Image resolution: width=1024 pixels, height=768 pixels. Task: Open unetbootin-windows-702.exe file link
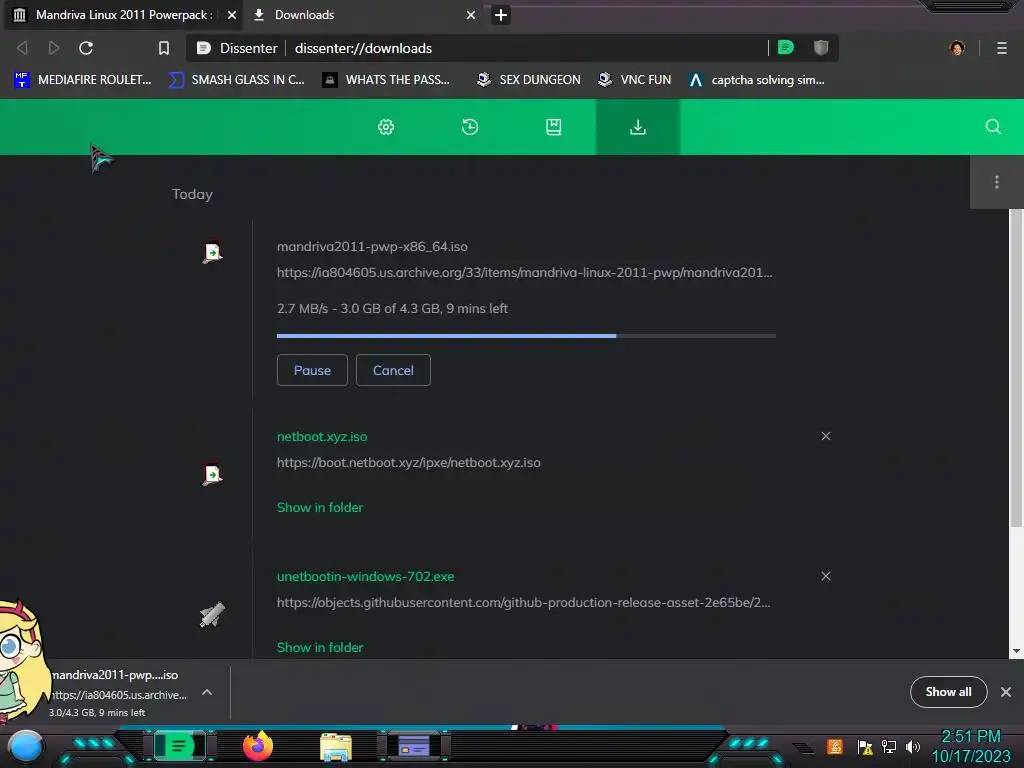366,576
